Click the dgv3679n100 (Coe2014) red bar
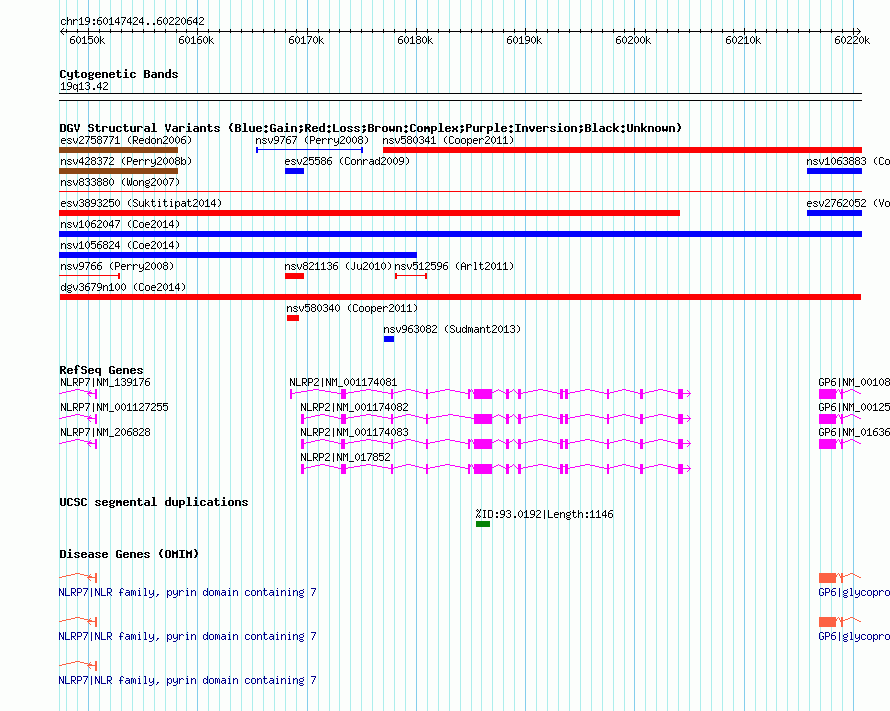The image size is (890, 711). pyautogui.click(x=460, y=297)
